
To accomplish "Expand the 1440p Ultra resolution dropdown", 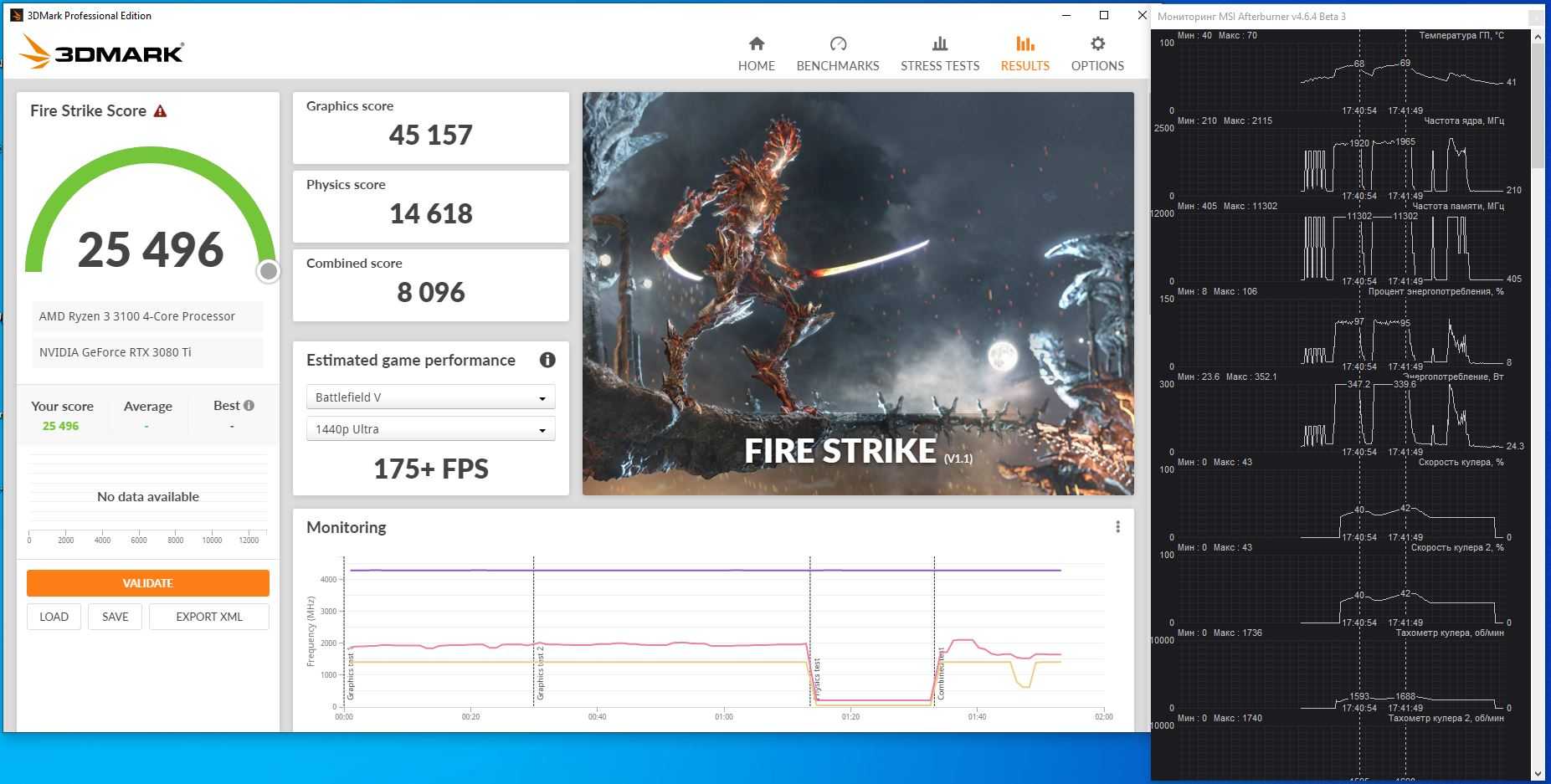I will (x=430, y=429).
